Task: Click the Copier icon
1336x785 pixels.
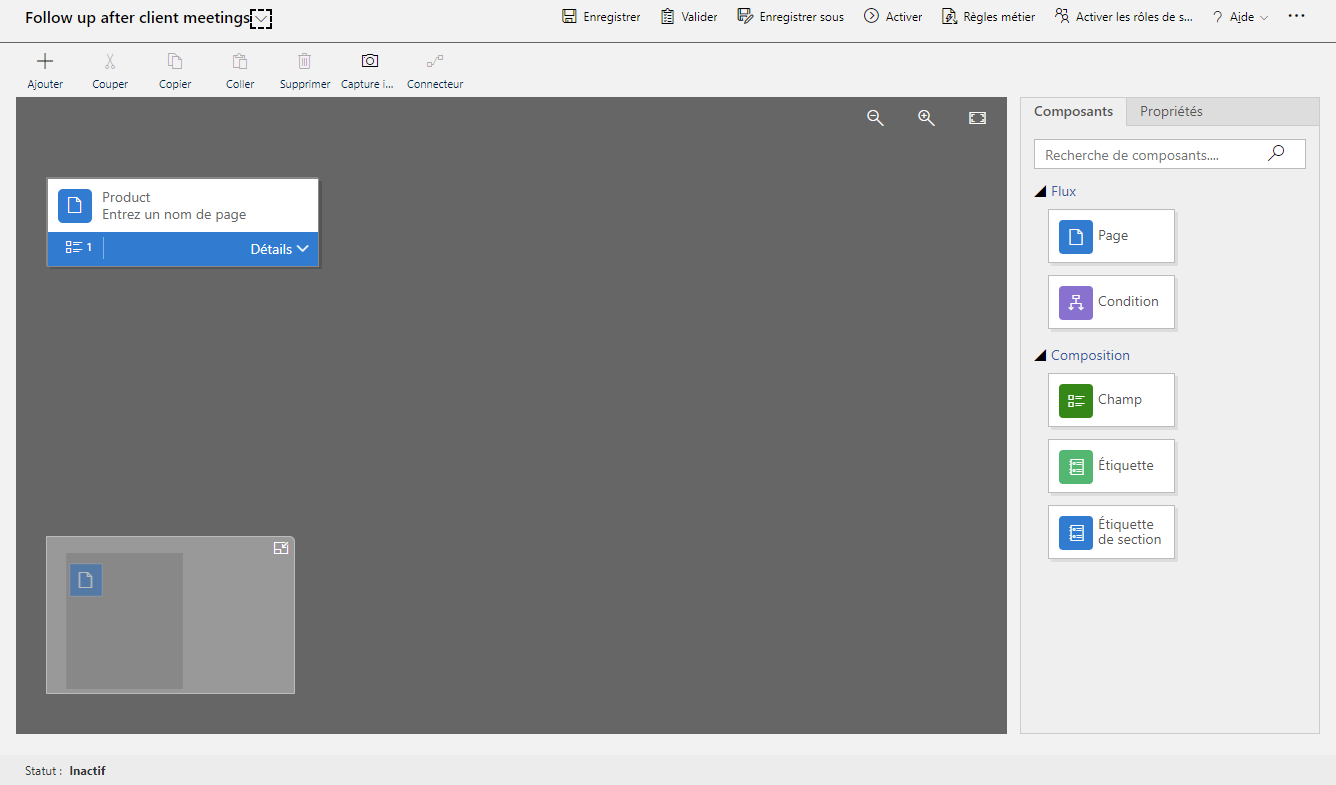Action: click(x=175, y=61)
